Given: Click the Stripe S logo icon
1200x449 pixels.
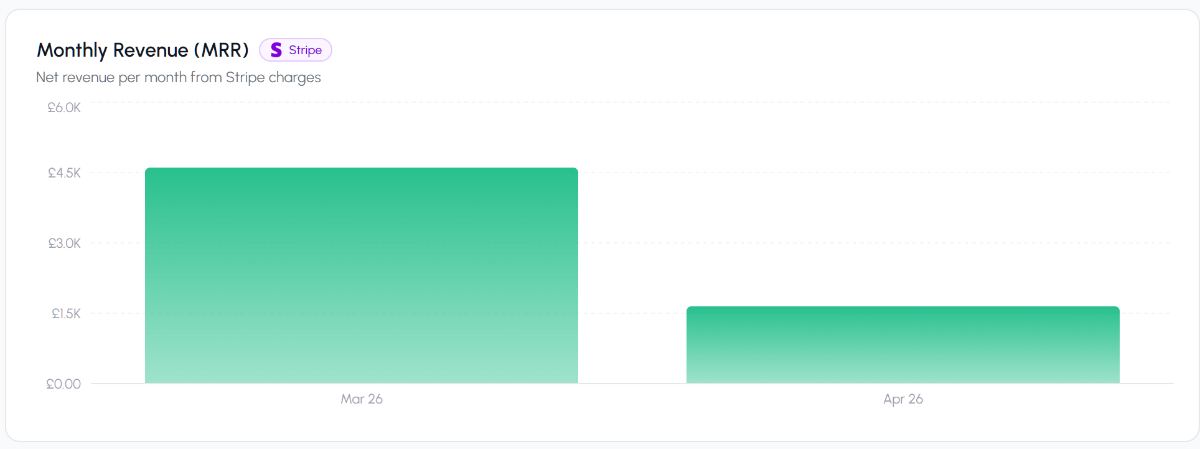Looking at the screenshot, I should click(x=276, y=50).
